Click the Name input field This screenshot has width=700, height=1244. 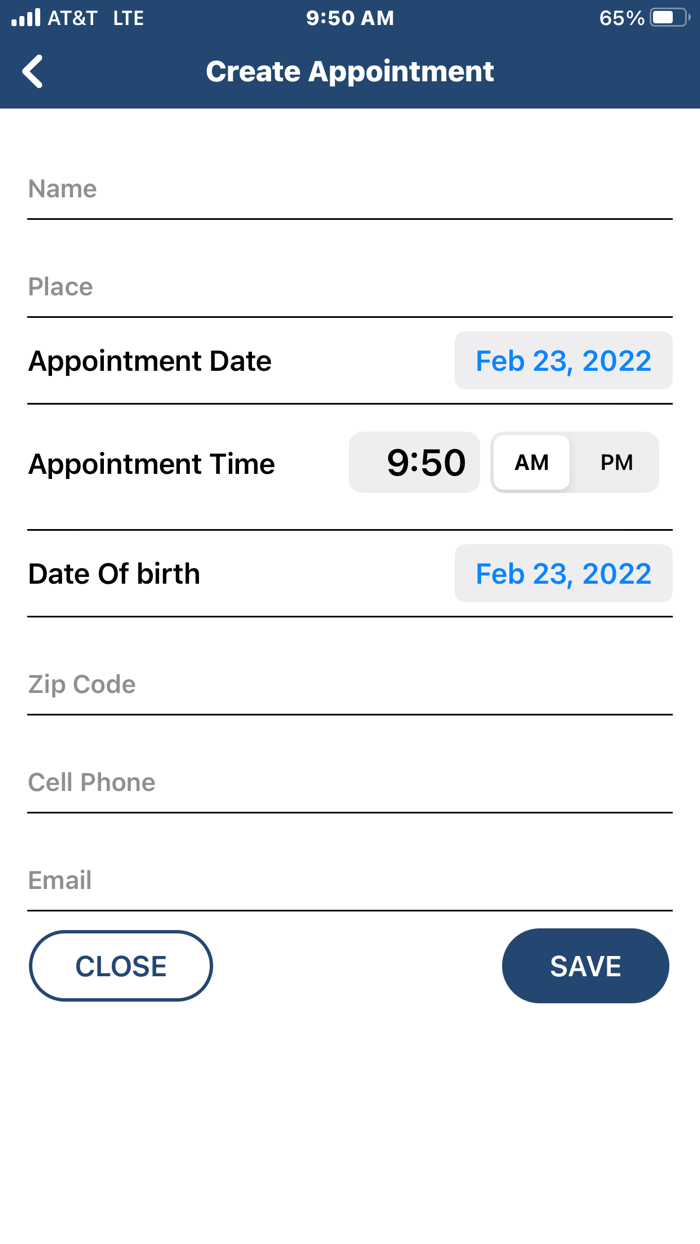[x=350, y=190]
